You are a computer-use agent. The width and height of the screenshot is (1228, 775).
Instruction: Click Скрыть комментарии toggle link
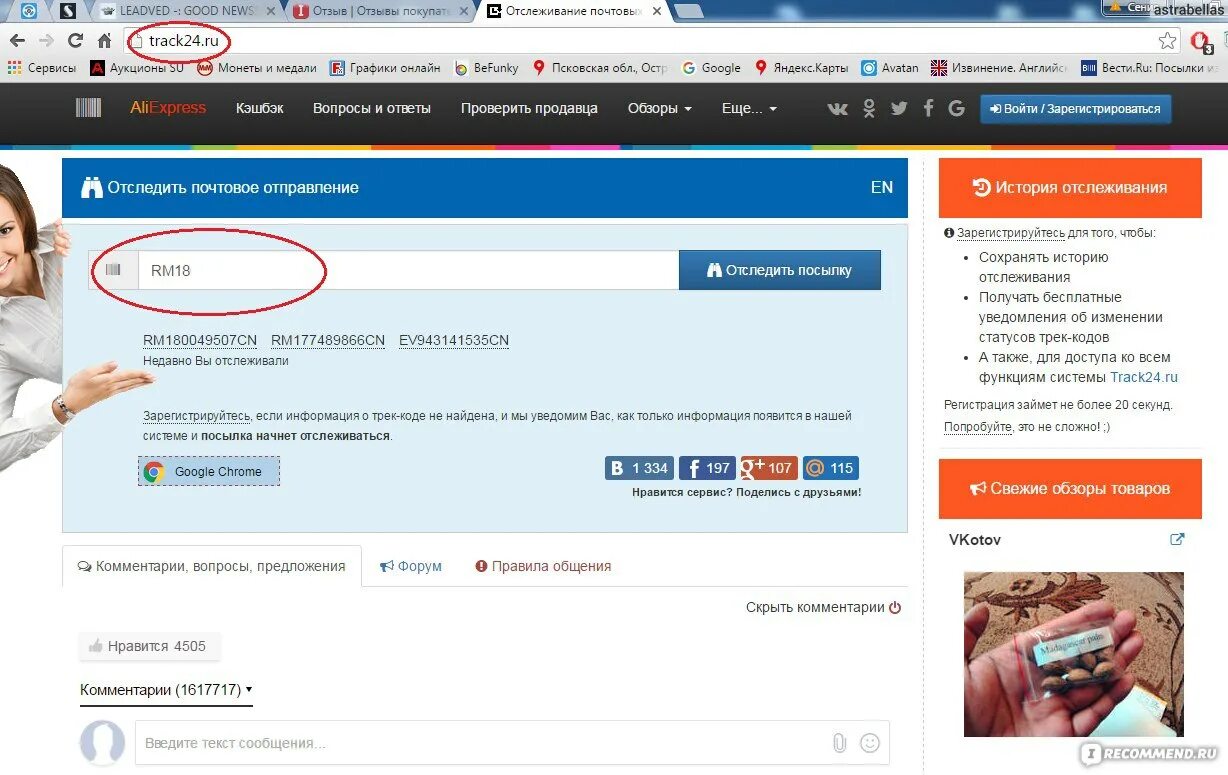click(x=823, y=607)
